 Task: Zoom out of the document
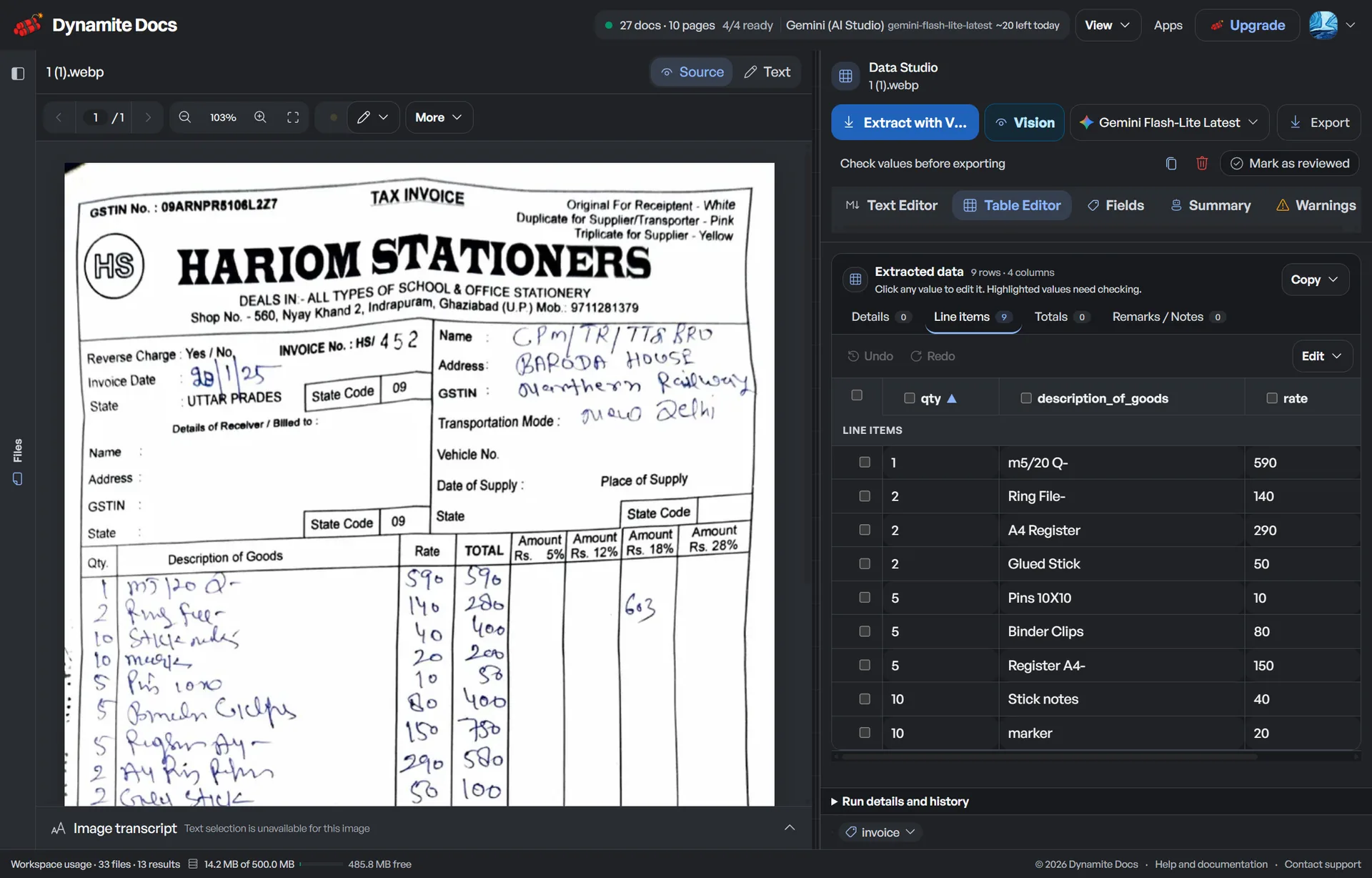point(185,117)
